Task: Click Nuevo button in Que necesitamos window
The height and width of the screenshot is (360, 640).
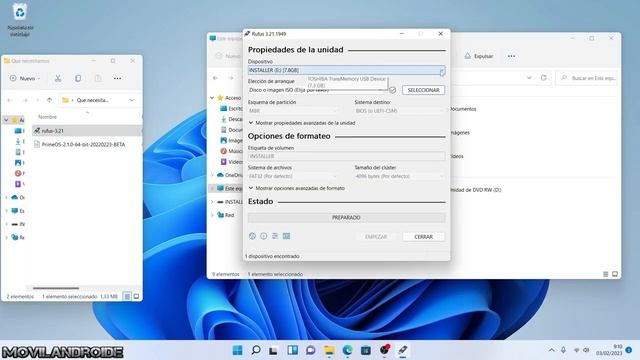Action: point(25,78)
